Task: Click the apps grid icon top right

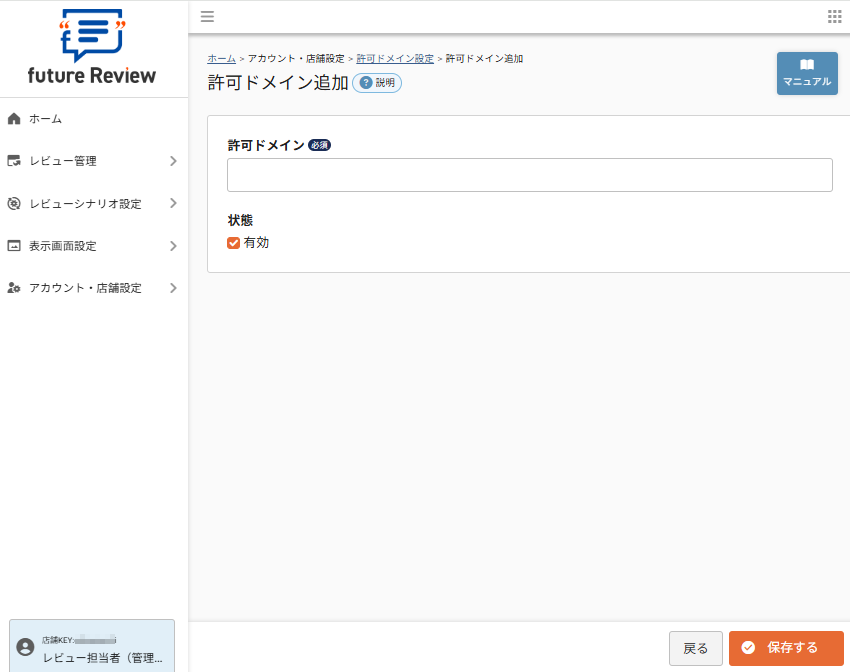Action: coord(833,16)
